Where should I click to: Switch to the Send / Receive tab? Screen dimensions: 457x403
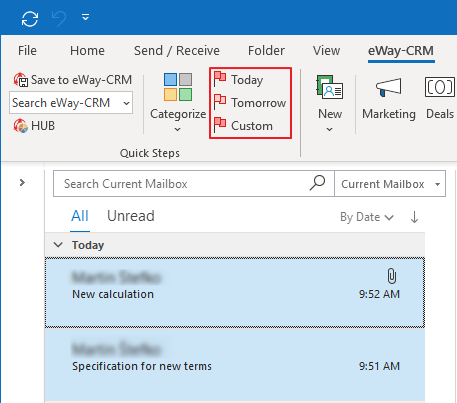point(177,51)
